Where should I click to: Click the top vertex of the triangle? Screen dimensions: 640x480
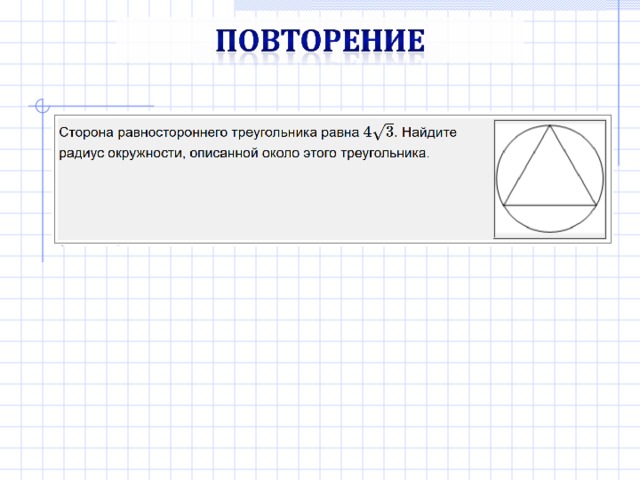[550, 126]
